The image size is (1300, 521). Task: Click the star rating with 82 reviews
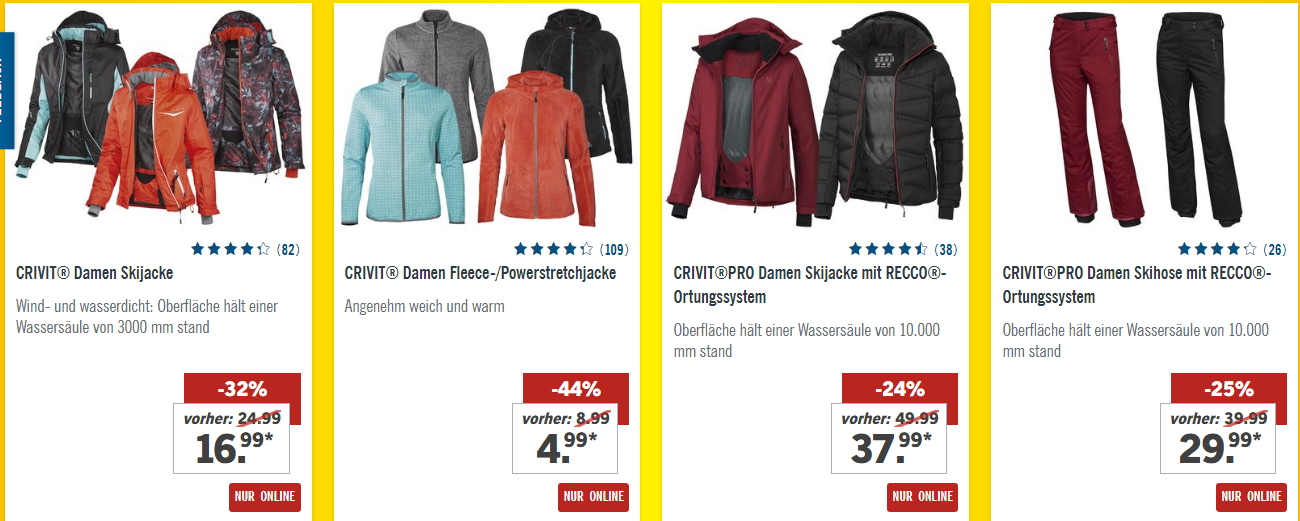tap(245, 249)
